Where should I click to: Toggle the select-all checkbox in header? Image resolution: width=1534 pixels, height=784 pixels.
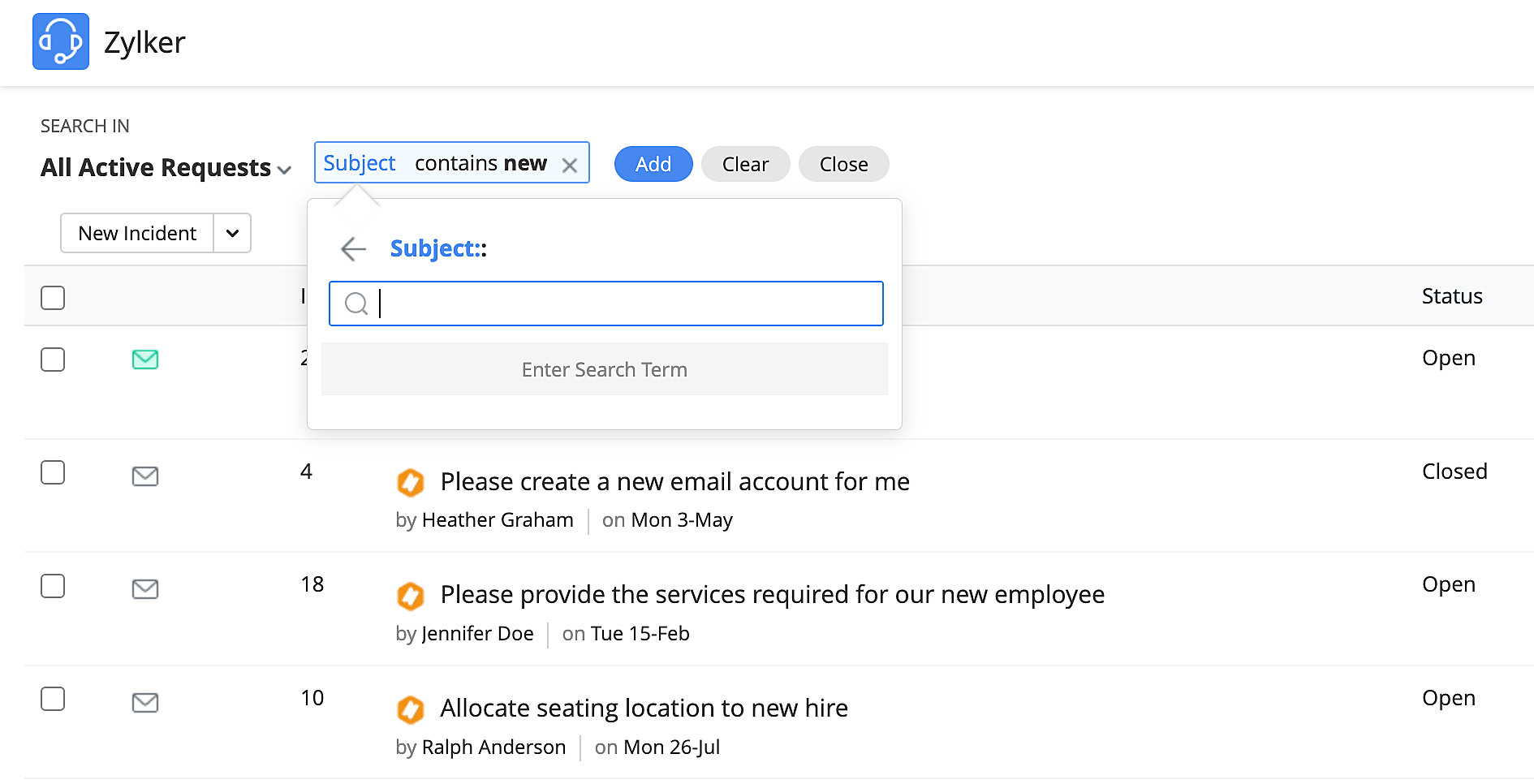[53, 298]
